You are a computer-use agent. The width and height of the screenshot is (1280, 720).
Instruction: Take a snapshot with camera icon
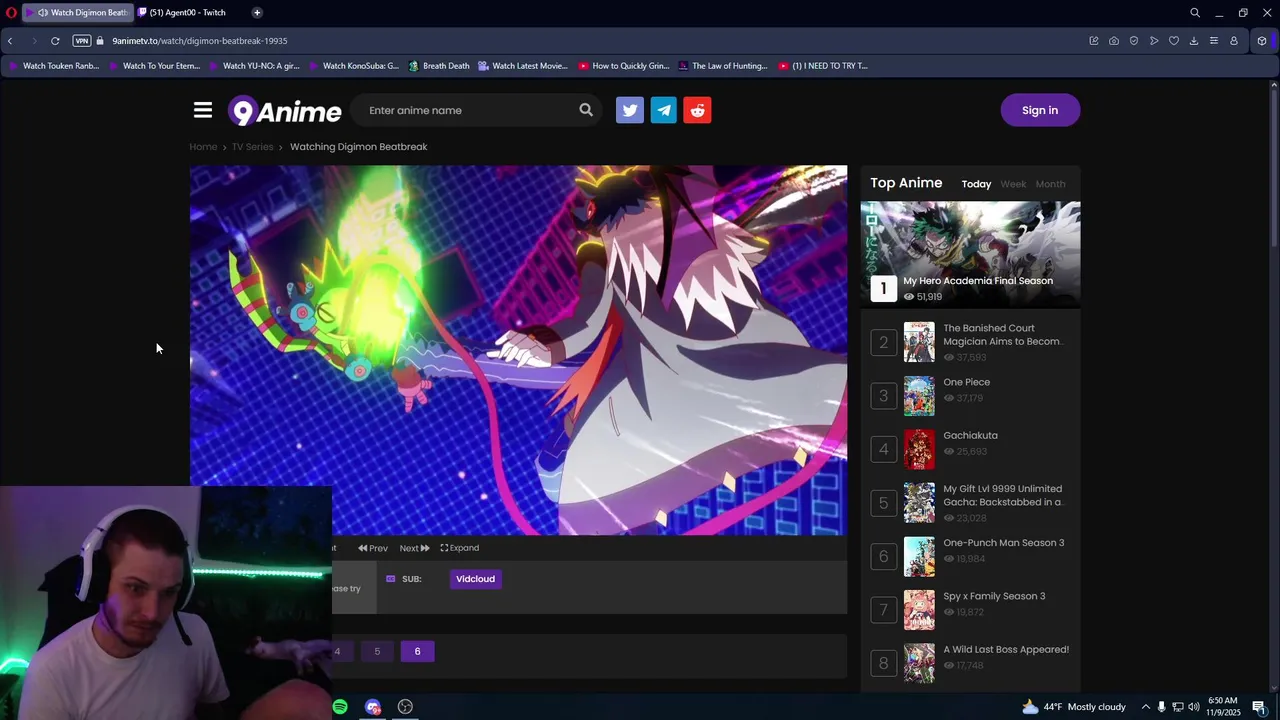click(x=1114, y=41)
